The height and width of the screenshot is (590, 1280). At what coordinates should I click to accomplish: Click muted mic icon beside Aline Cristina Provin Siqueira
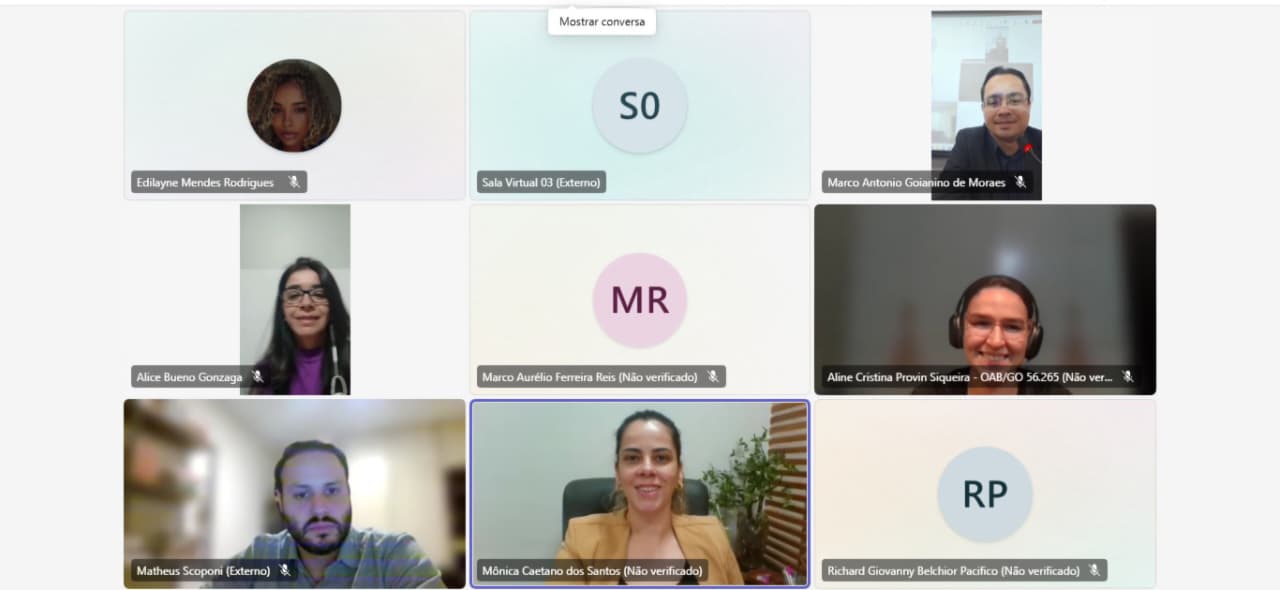1127,377
